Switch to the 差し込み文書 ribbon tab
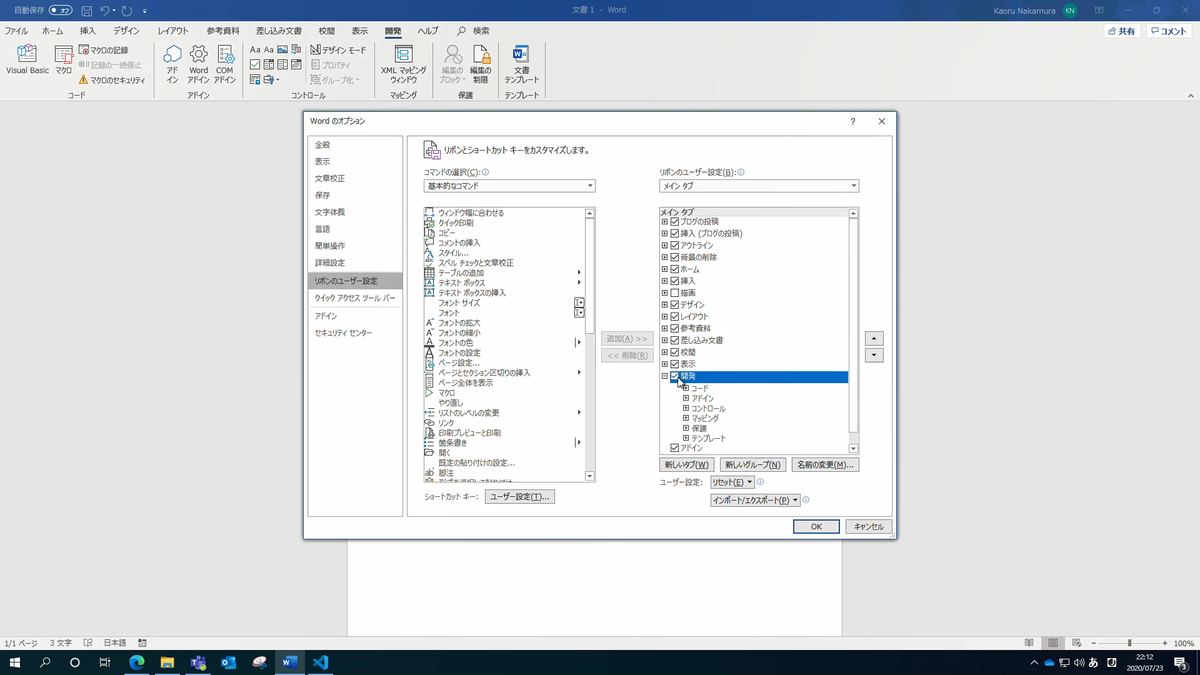The height and width of the screenshot is (675, 1200). pos(279,31)
